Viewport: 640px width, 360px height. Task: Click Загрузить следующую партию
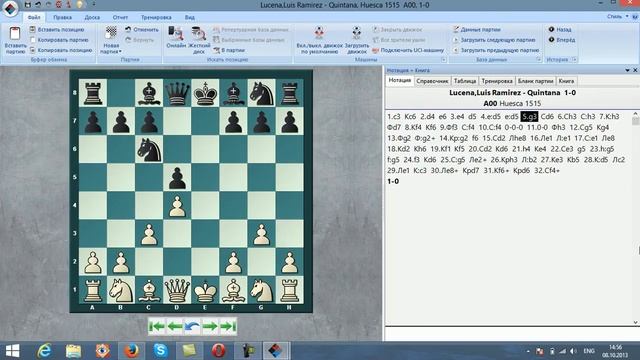(494, 40)
